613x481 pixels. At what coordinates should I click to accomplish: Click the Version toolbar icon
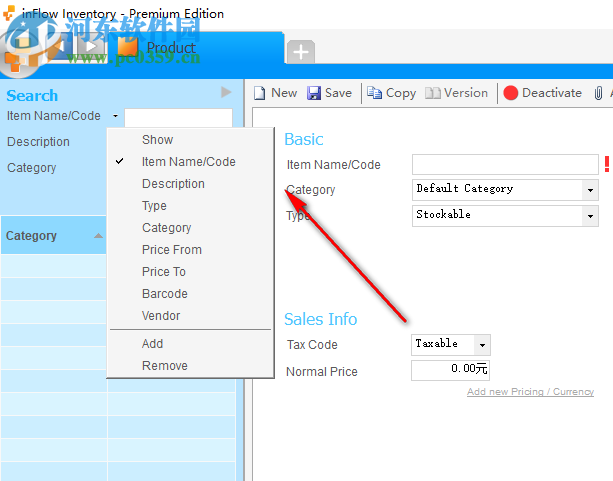(x=432, y=93)
